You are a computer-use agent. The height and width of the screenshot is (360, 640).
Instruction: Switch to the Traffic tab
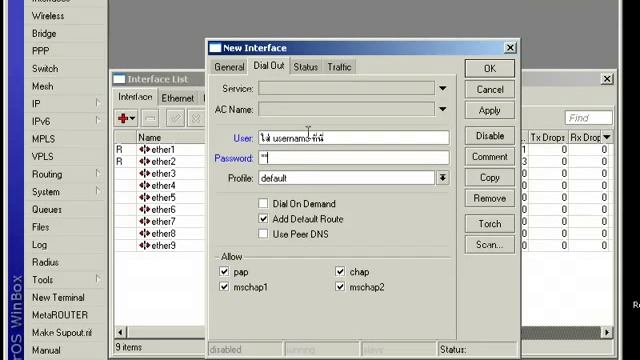point(339,67)
